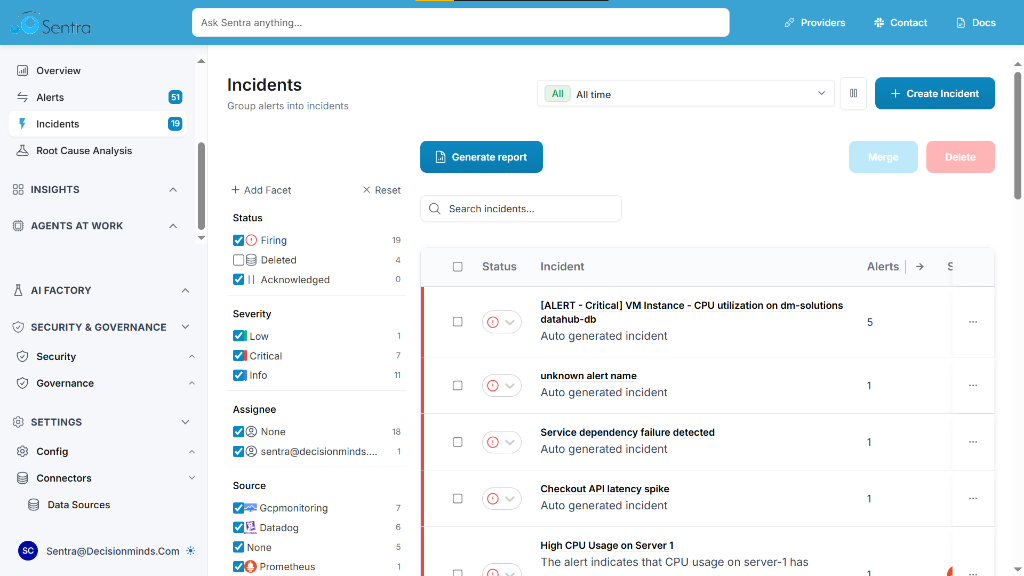Click the column layout icon button
The height and width of the screenshot is (576, 1024).
854,93
